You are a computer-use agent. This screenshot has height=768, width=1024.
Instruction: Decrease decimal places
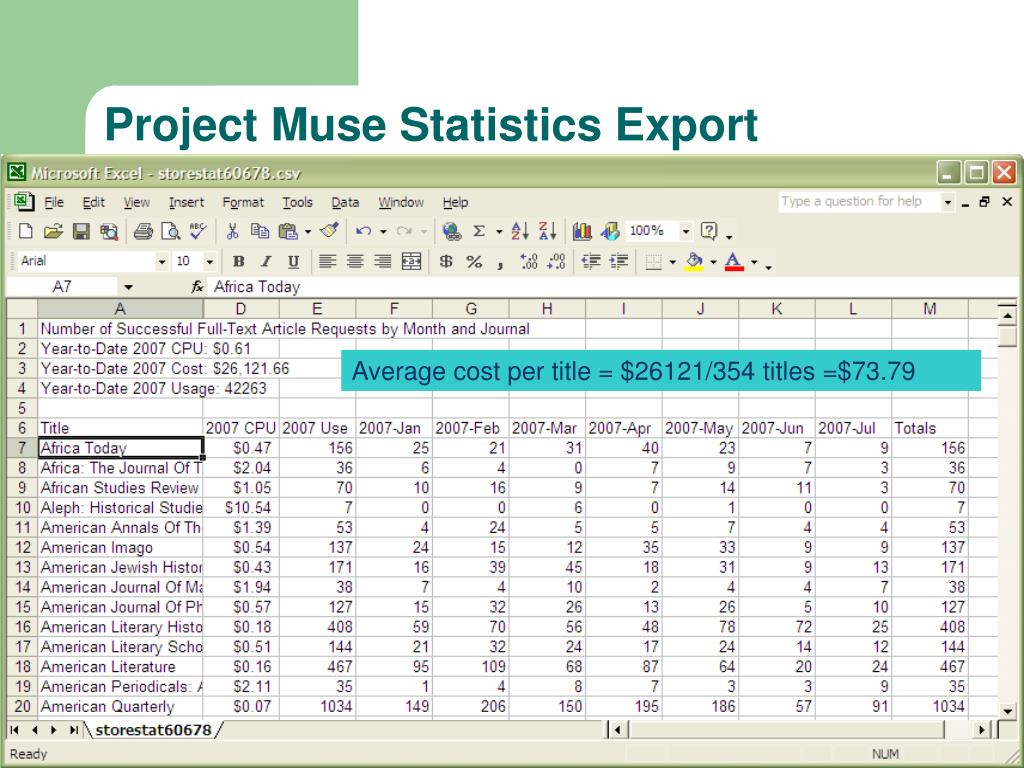coord(556,262)
